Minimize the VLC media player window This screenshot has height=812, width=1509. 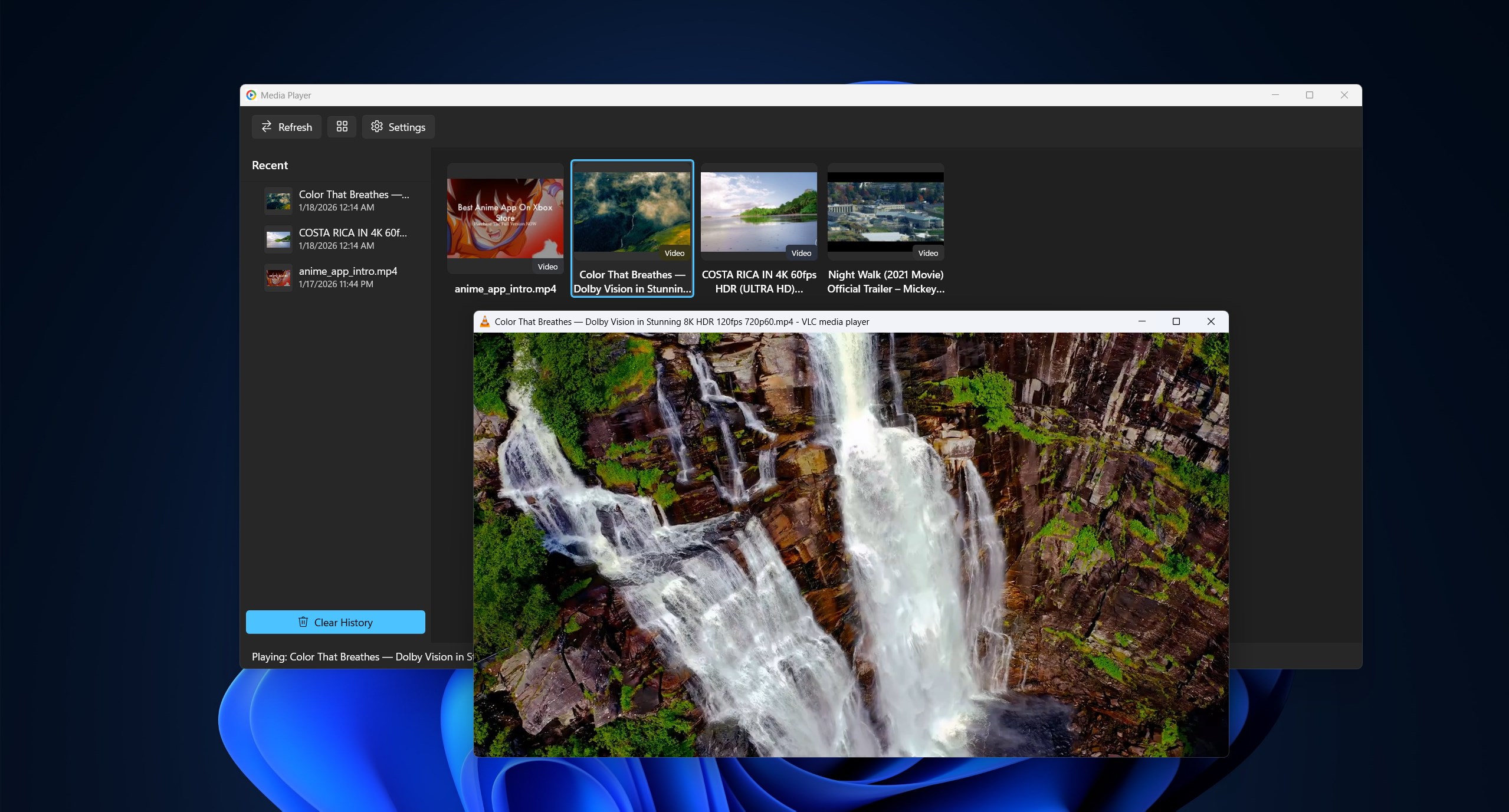click(x=1141, y=321)
